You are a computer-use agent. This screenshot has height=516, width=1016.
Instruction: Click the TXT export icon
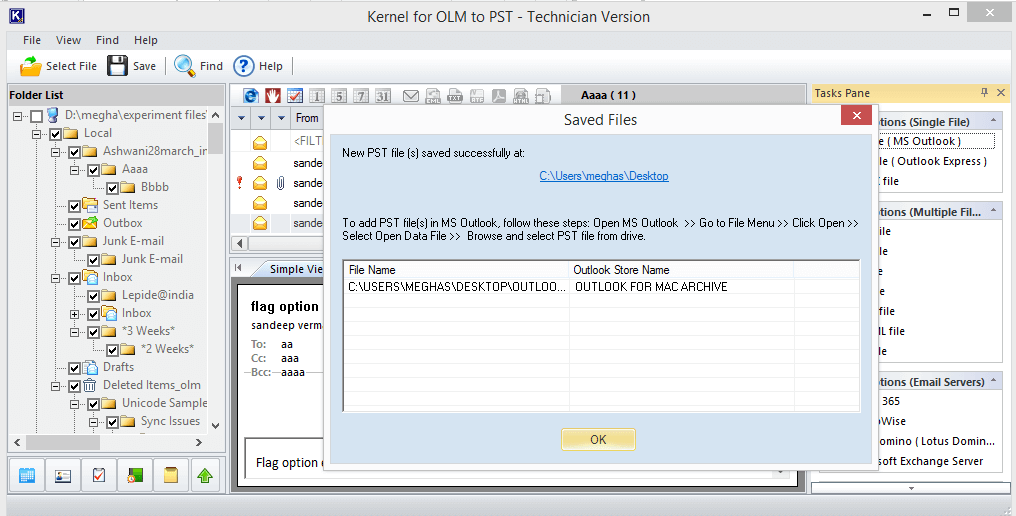coord(455,96)
